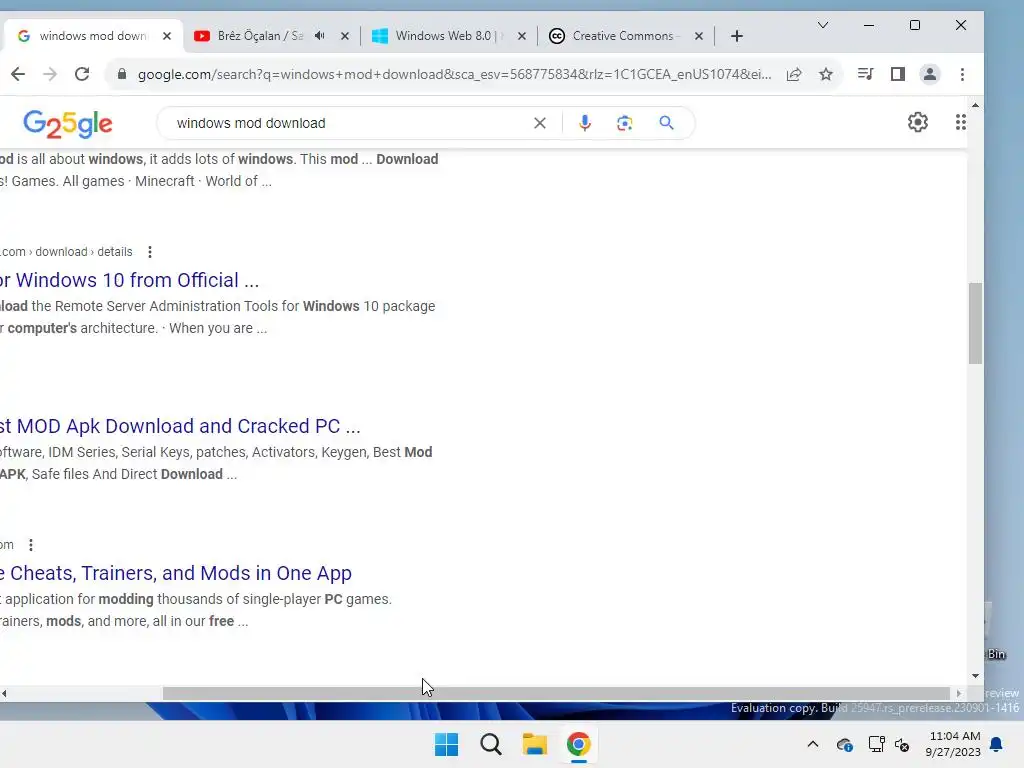Toggle the Chrome side panel
1024x768 pixels.
tap(898, 74)
